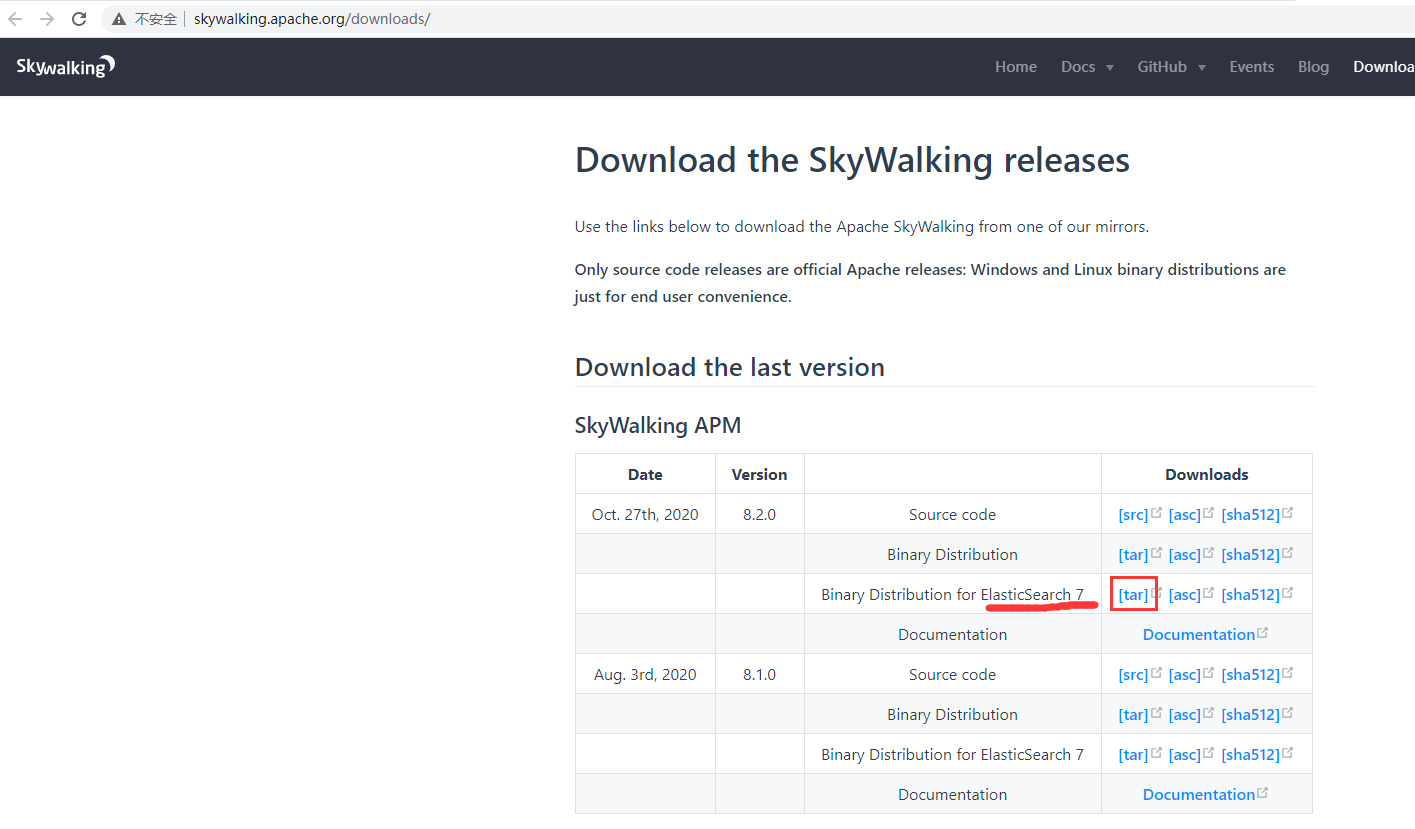
Task: Download 8.1.0 Source code [src]
Action: click(x=1133, y=675)
